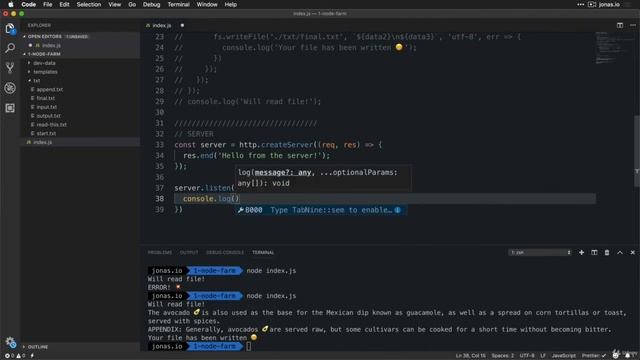
Task: Collapse the txt folder
Action: (37, 80)
